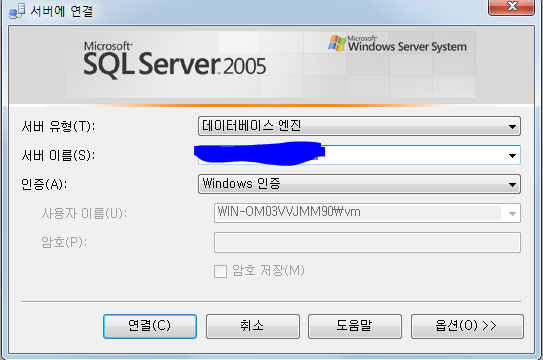The image size is (543, 360).
Task: Open the 서버 유형 dropdown showing 데이터베이스 엔진
Action: coord(359,126)
